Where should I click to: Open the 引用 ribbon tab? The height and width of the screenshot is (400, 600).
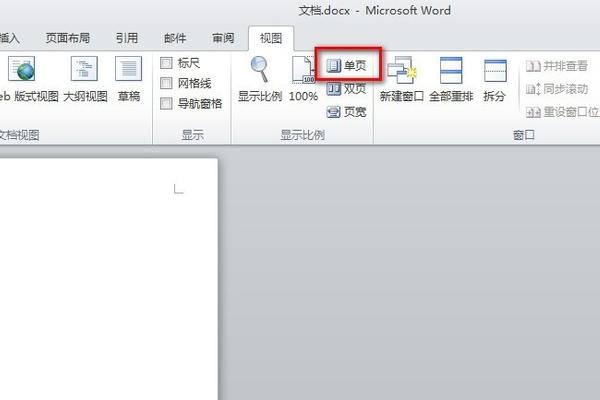point(127,38)
